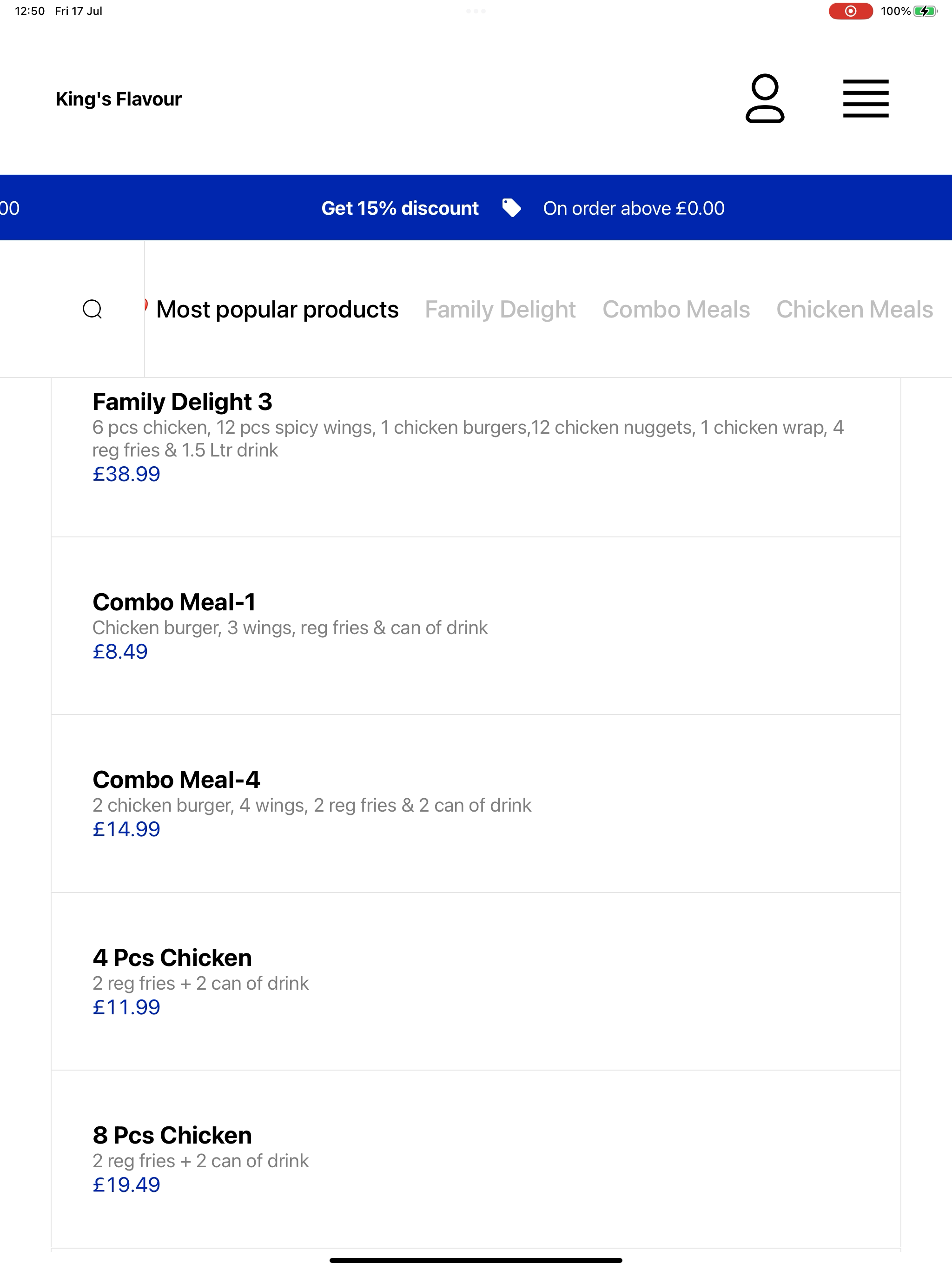Open the Chicken Meals category tab

coord(854,310)
